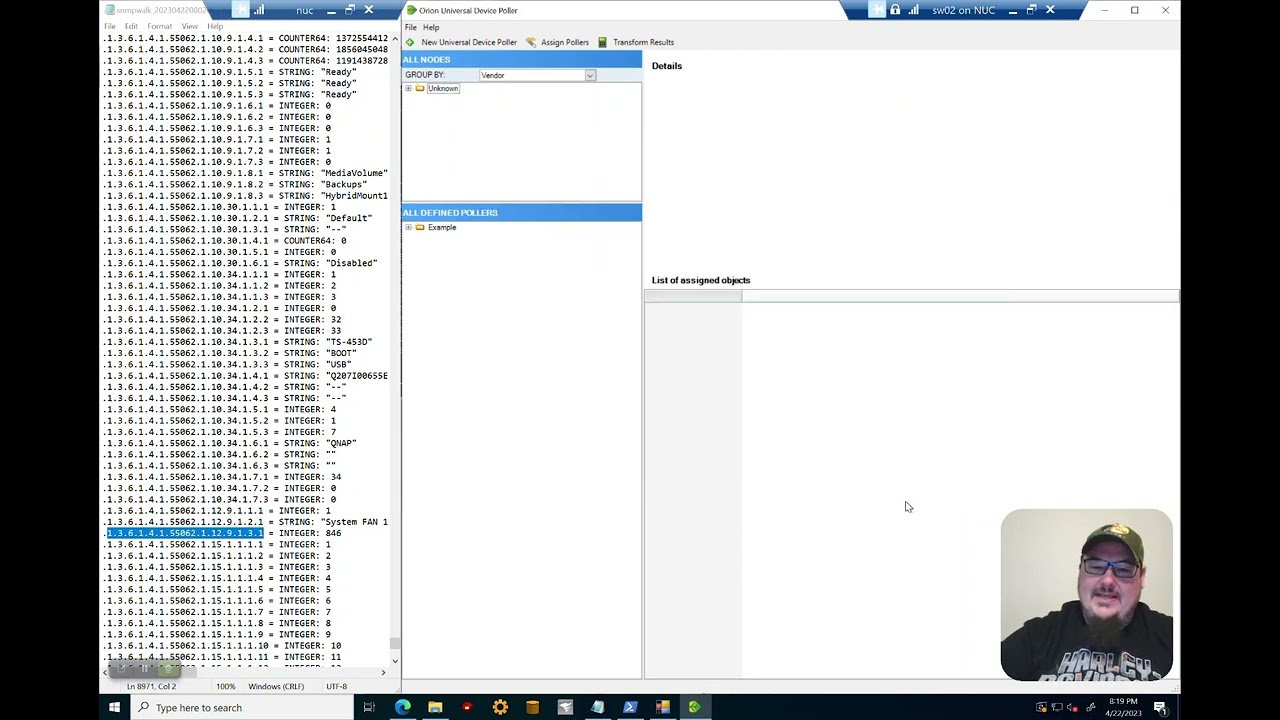Launch Microsoft Edge from the taskbar
The width and height of the screenshot is (1280, 720).
(402, 708)
